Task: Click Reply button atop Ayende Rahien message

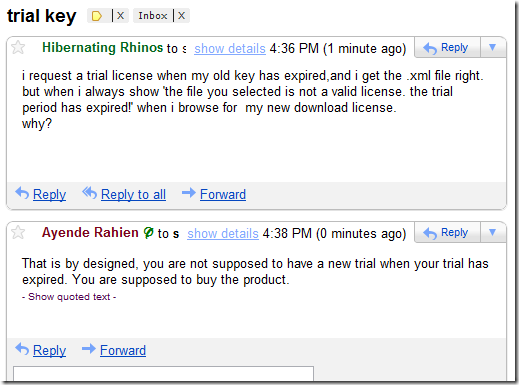Action: tap(447, 233)
